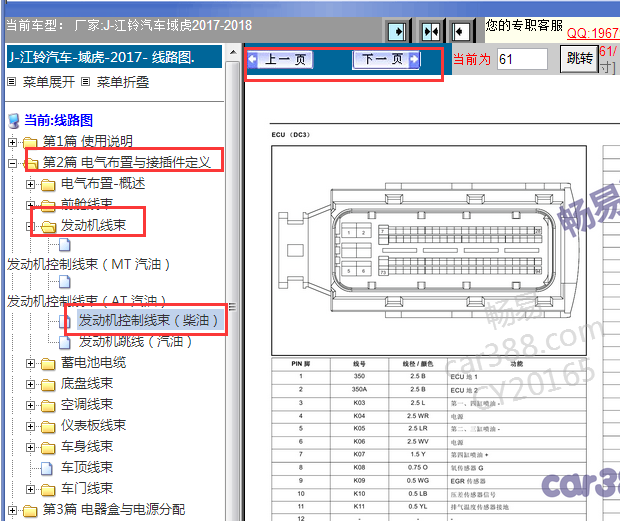Viewport: 620px width, 521px height.
Task: Click folder icon beside 第3篇 电器盒与电源分配
Action: click(x=30, y=510)
